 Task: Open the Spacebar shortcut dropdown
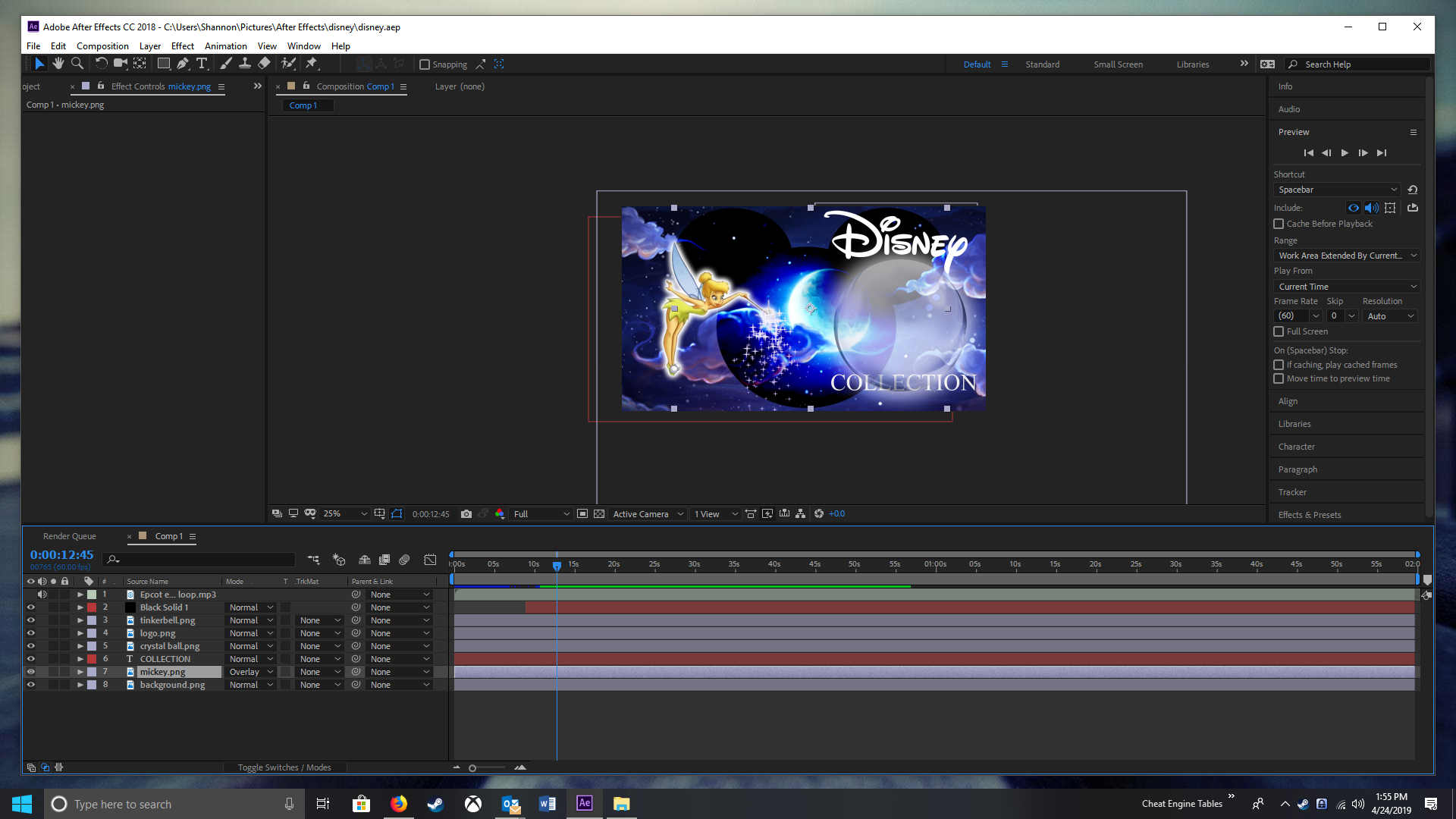(x=1337, y=190)
